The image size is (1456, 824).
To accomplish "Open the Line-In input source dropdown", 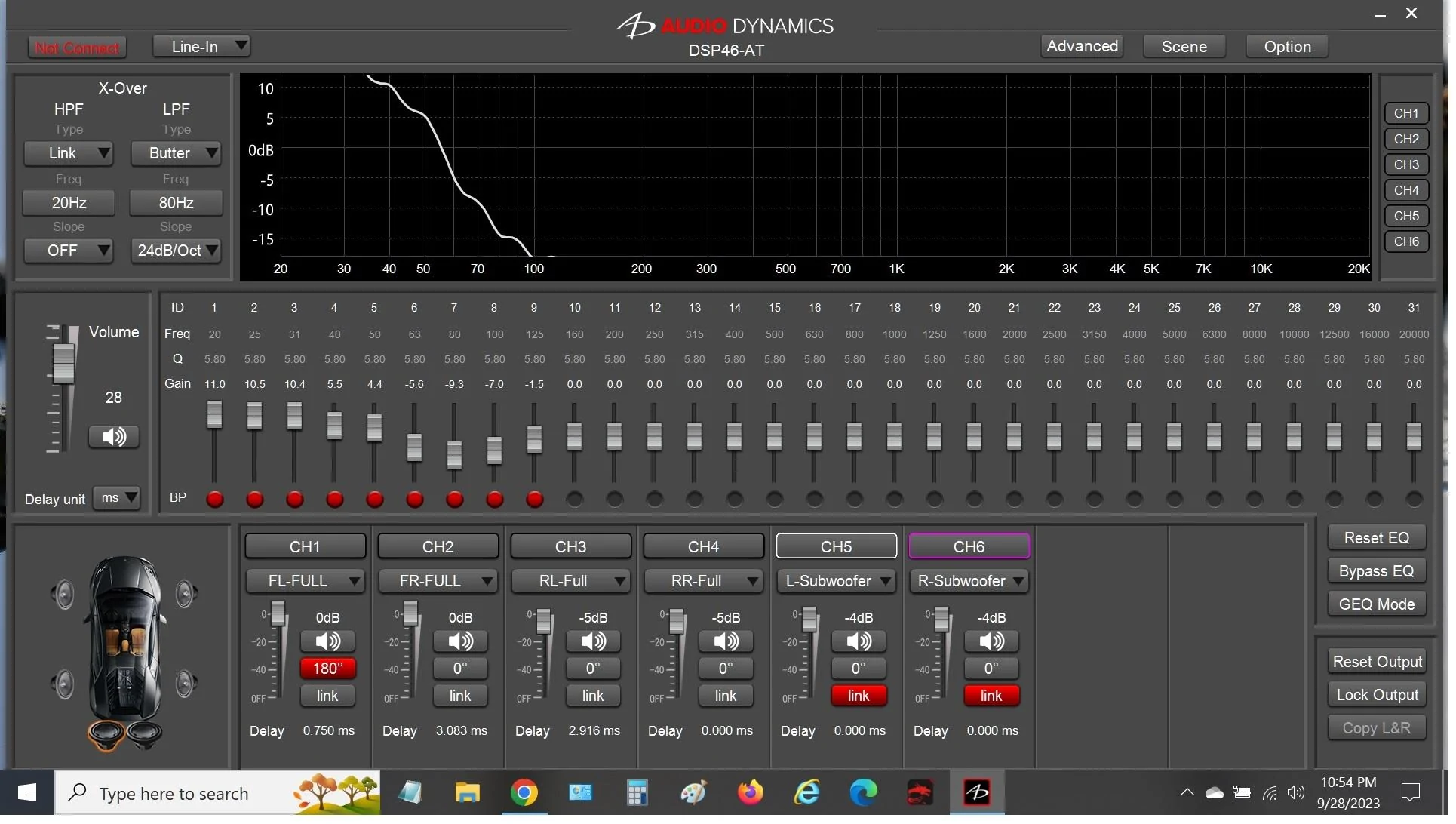I will click(201, 47).
